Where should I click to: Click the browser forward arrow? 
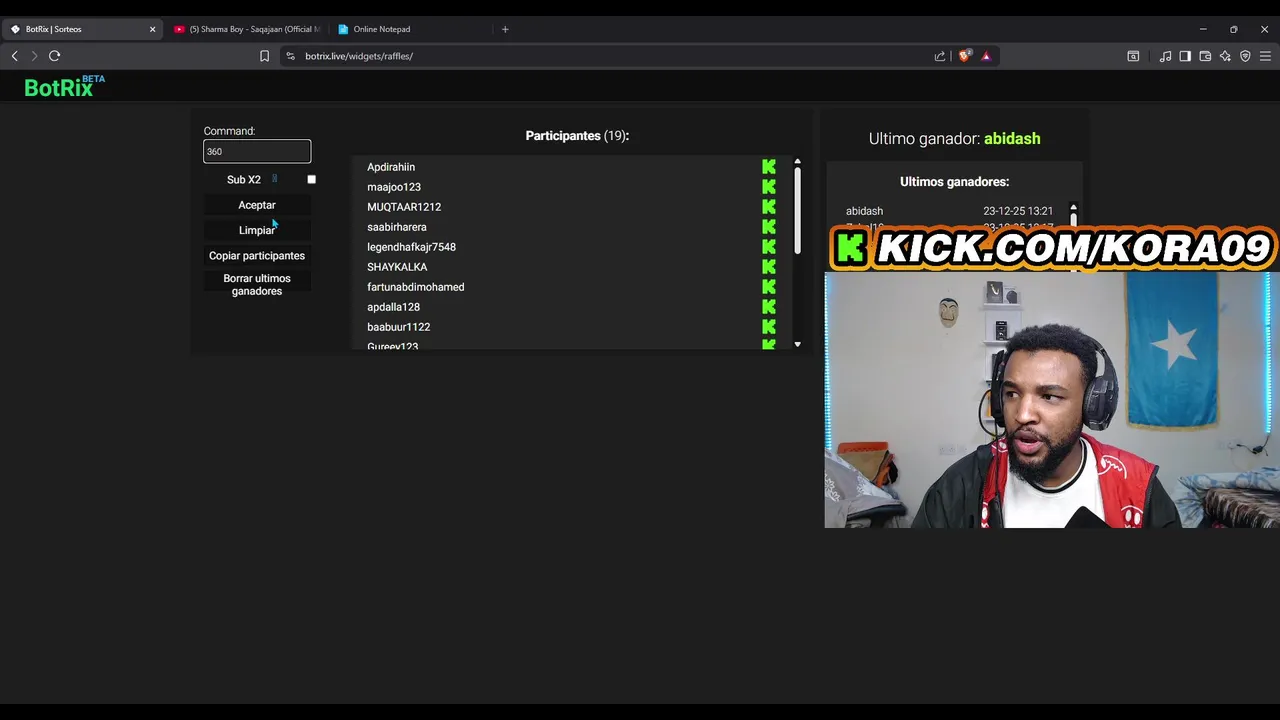34,56
